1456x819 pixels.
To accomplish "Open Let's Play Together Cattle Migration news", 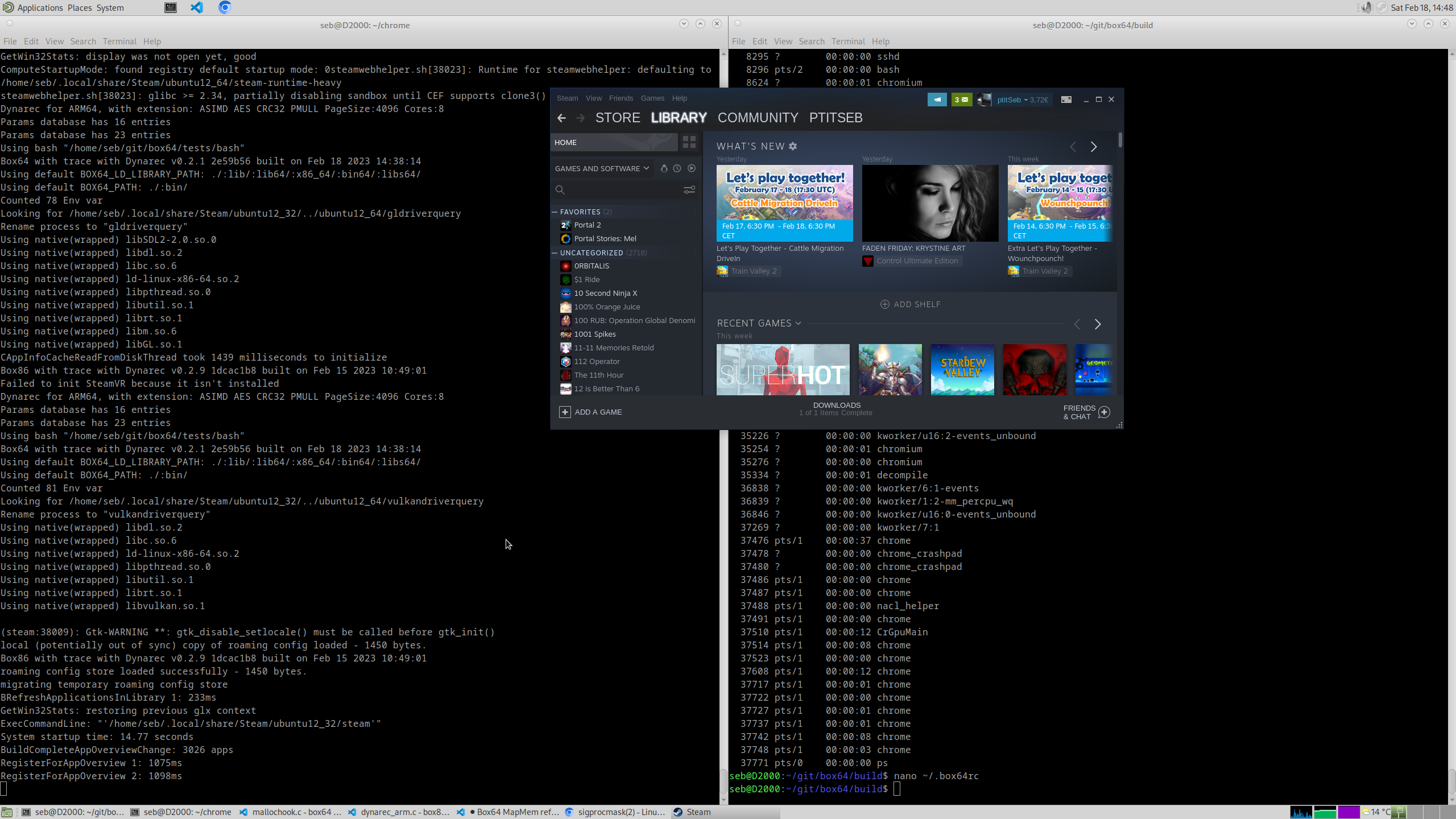I will click(x=785, y=203).
